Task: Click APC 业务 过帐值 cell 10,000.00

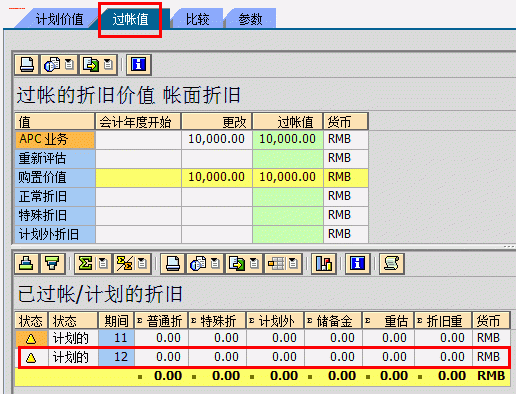Action: point(288,139)
